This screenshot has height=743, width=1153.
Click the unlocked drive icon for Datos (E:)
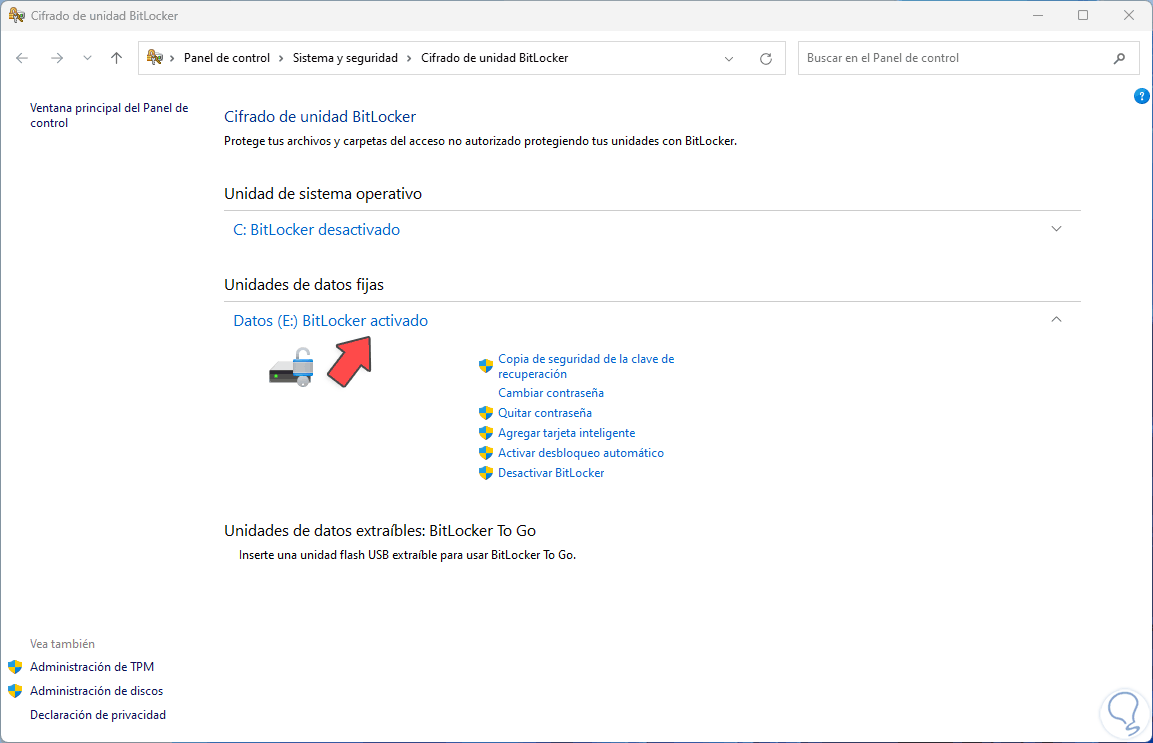[292, 367]
